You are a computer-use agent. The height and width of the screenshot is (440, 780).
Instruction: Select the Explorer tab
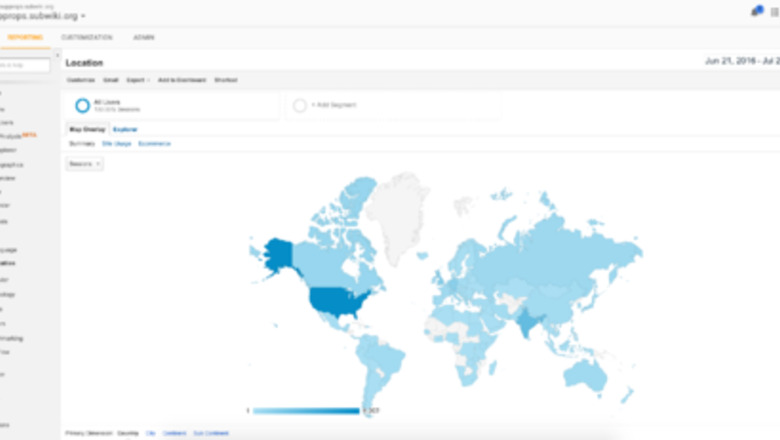click(x=125, y=129)
